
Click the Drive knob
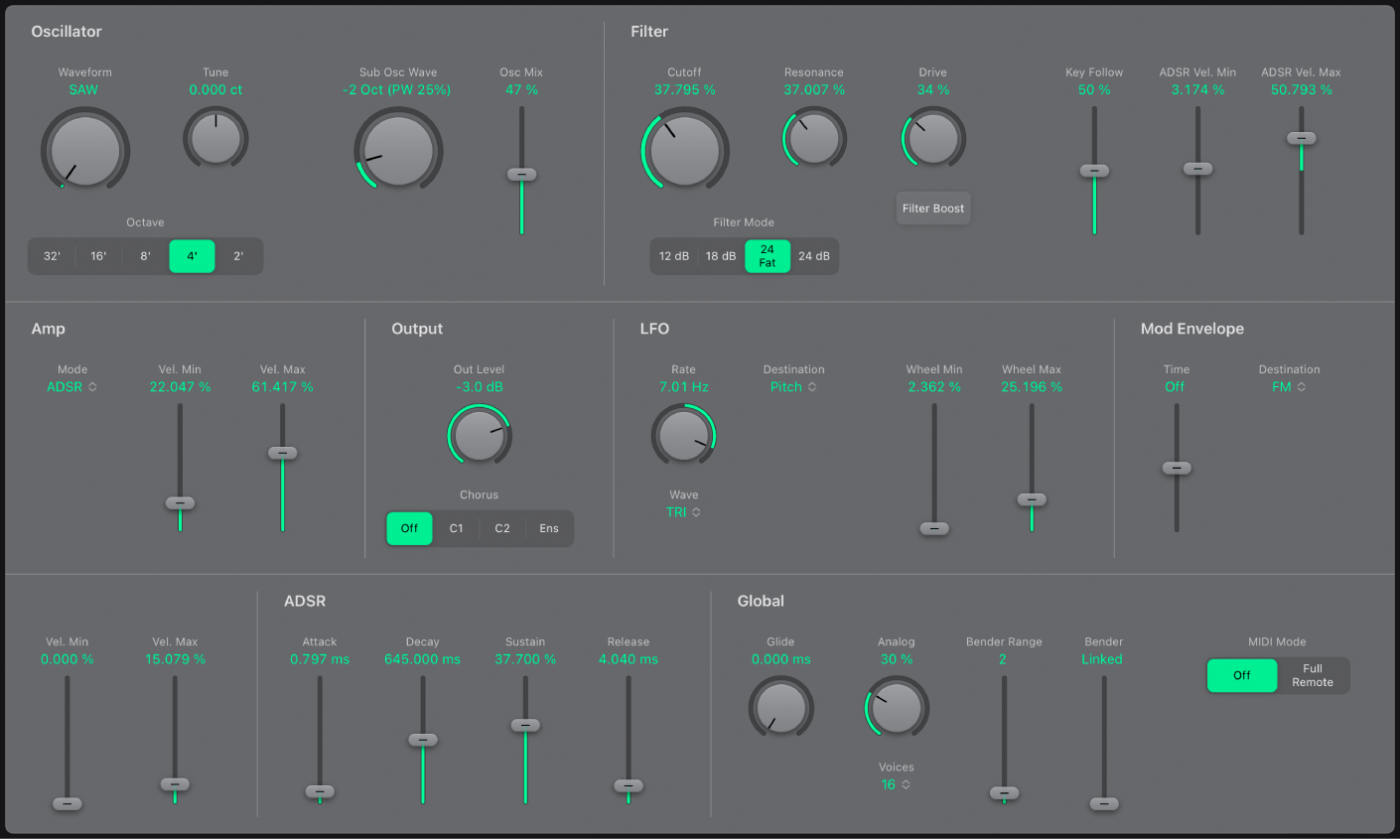(x=933, y=138)
